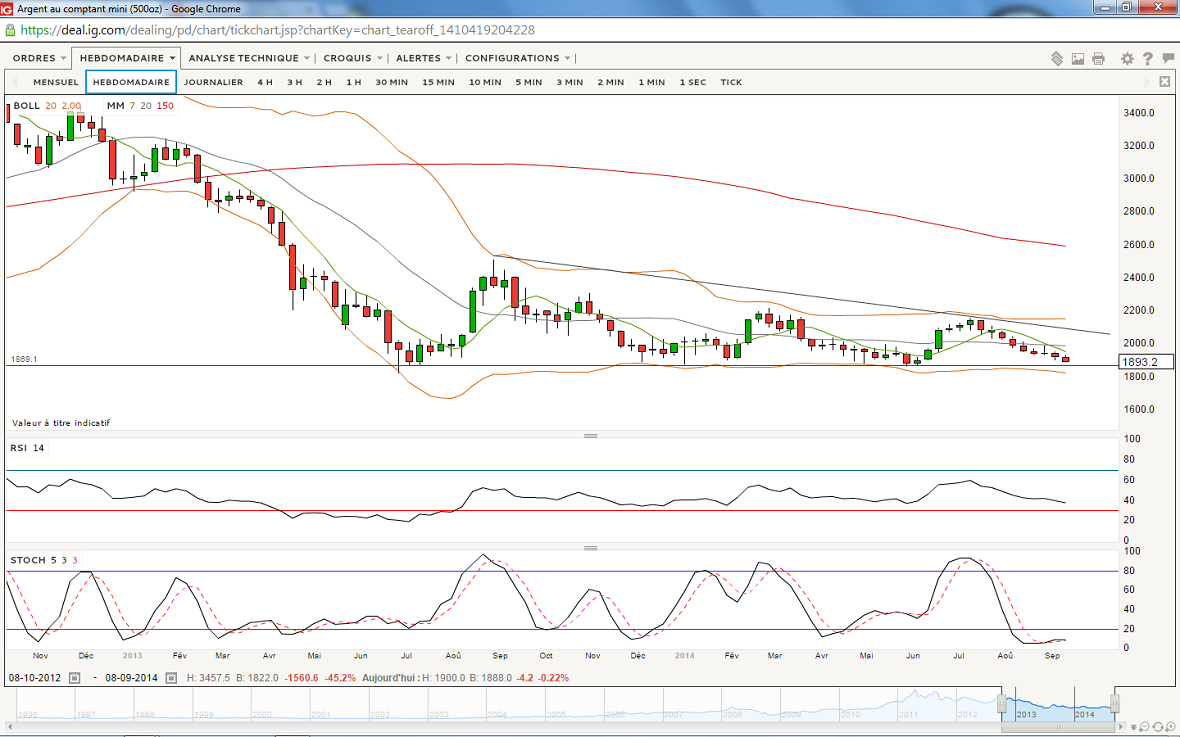Choose the 15 MIN interval
The width and height of the screenshot is (1180, 737).
pyautogui.click(x=438, y=82)
